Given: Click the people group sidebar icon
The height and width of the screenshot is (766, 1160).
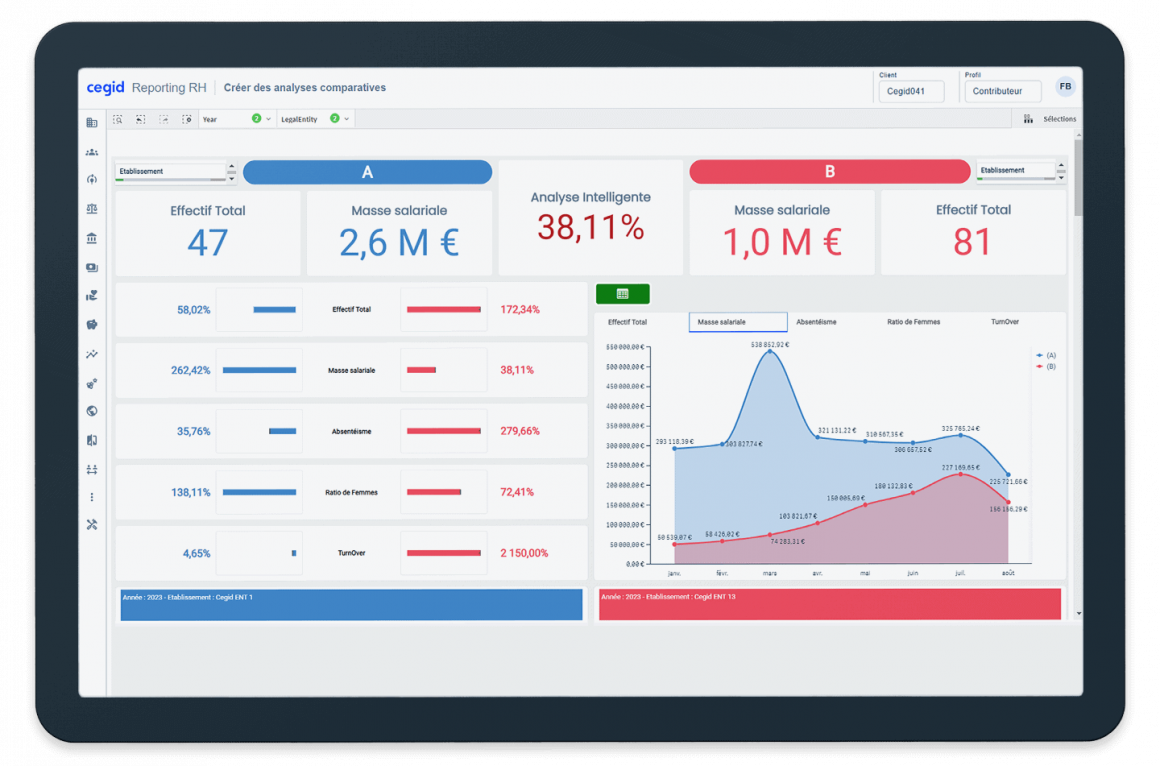Looking at the screenshot, I should pos(92,152).
